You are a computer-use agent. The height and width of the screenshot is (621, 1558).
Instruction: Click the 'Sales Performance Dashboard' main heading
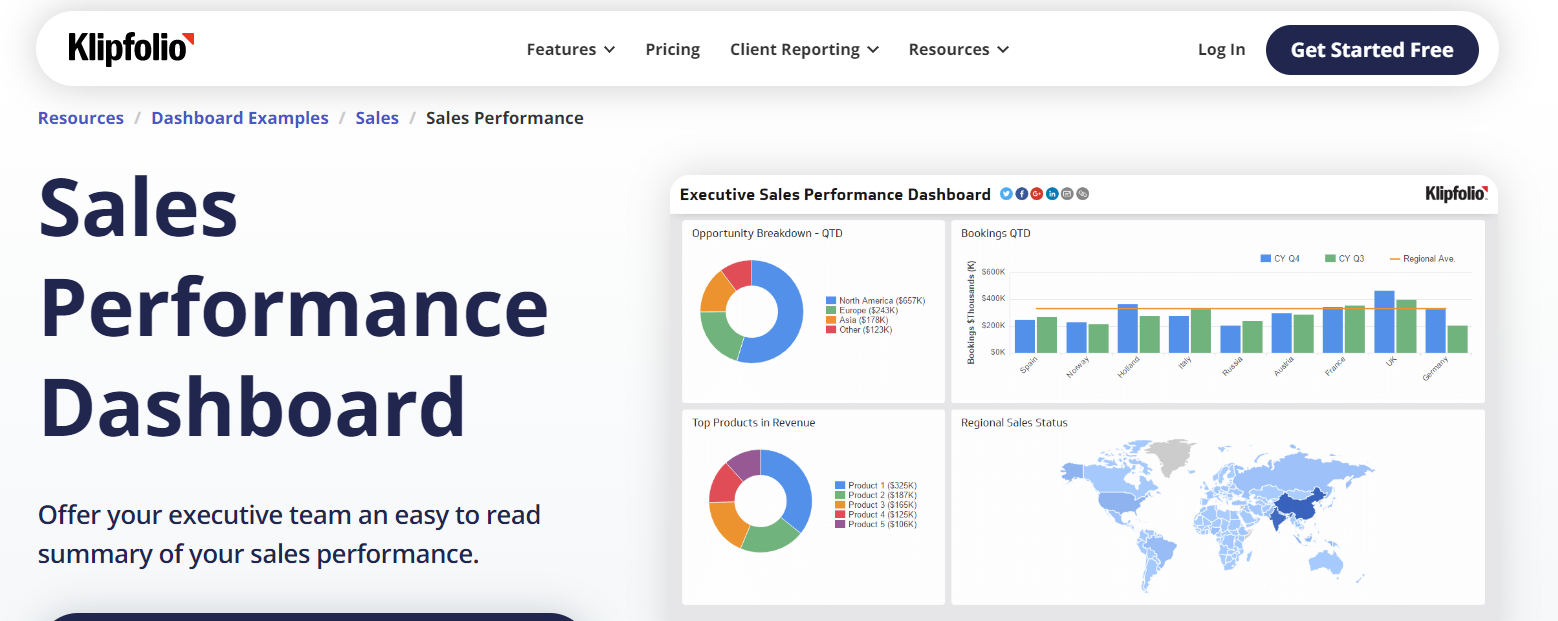click(294, 307)
